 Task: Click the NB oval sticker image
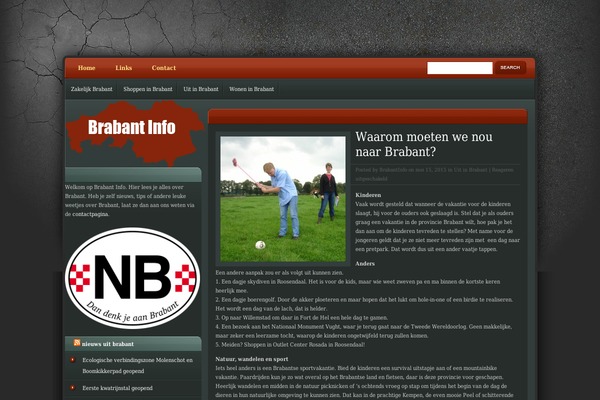click(132, 278)
